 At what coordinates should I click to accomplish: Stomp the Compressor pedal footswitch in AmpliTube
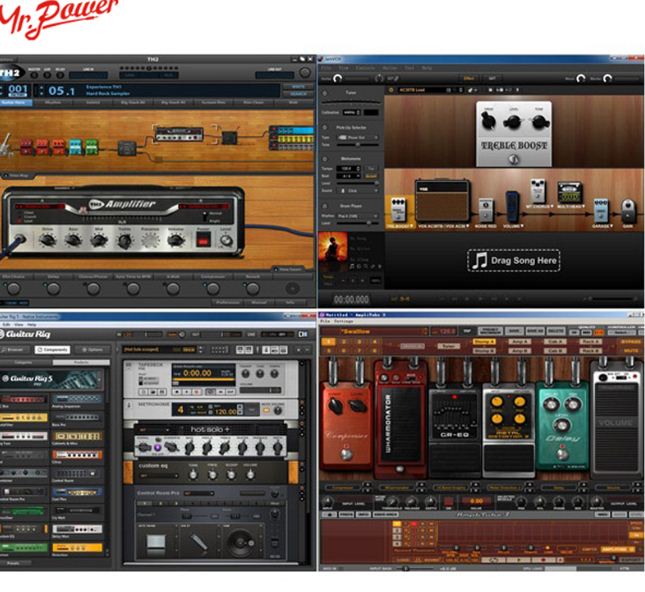346,454
